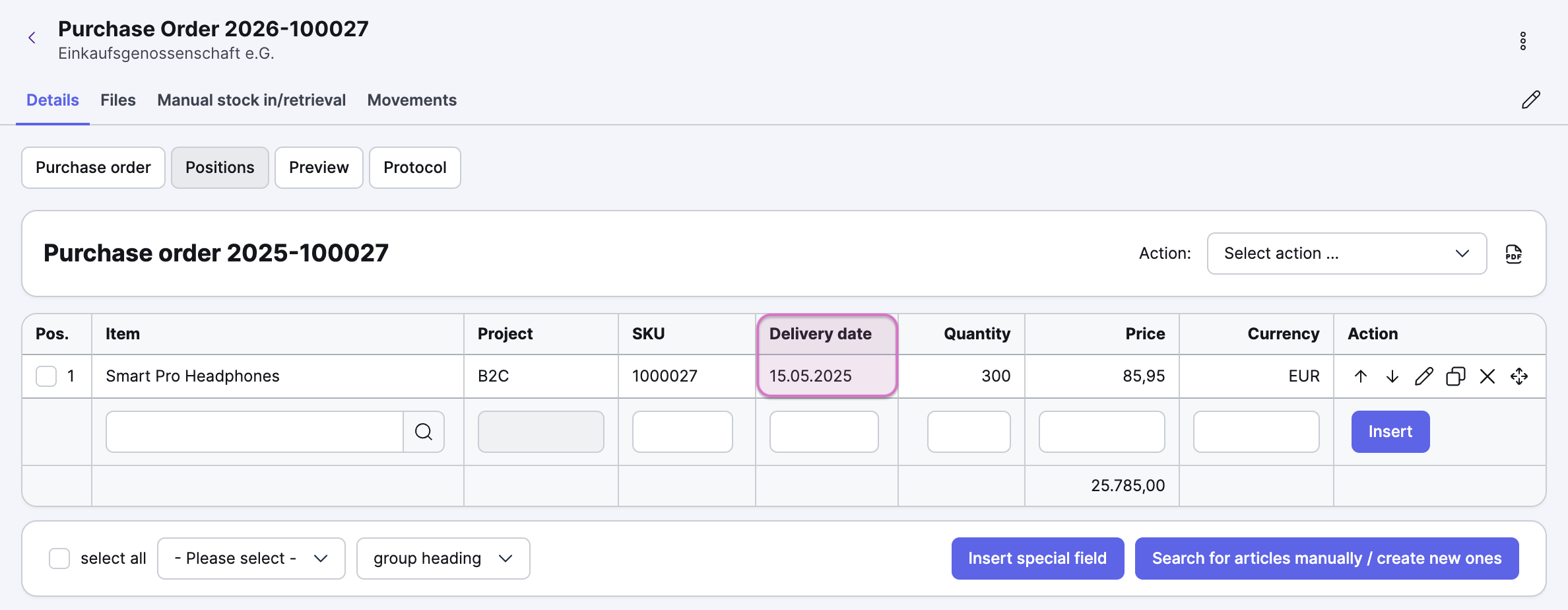Move position 1 up with arrow
The width and height of the screenshot is (1568, 610).
[1360, 376]
